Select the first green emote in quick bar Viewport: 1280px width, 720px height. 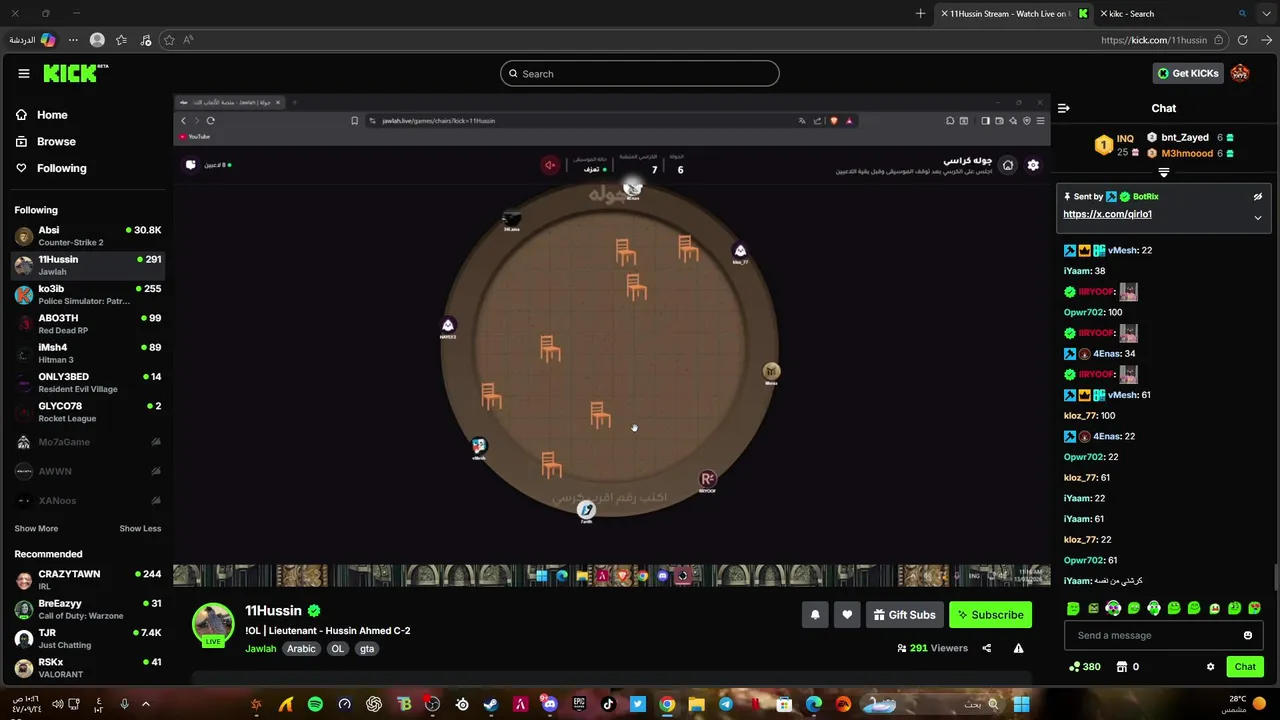click(x=1073, y=608)
